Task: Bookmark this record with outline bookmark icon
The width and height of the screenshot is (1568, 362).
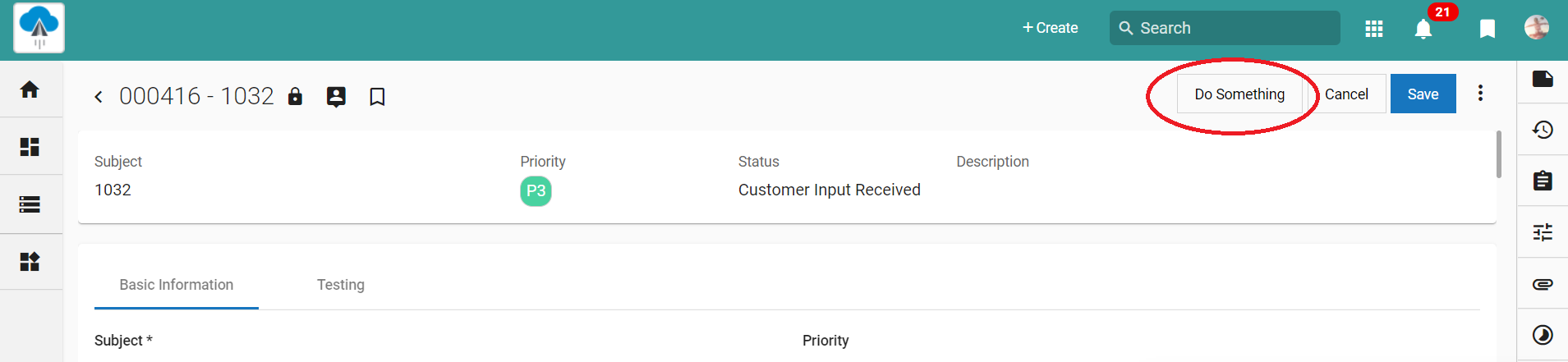Action: pos(377,97)
